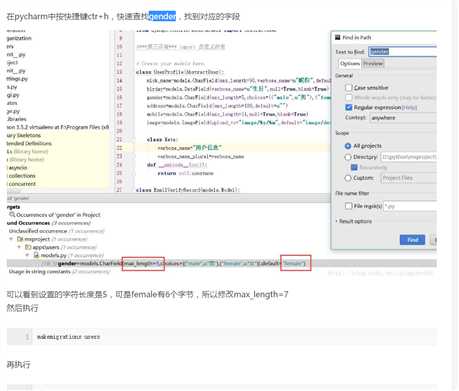Click the page's vertical scrollbar on the right
Screen dimensions: 459x391
point(455,195)
